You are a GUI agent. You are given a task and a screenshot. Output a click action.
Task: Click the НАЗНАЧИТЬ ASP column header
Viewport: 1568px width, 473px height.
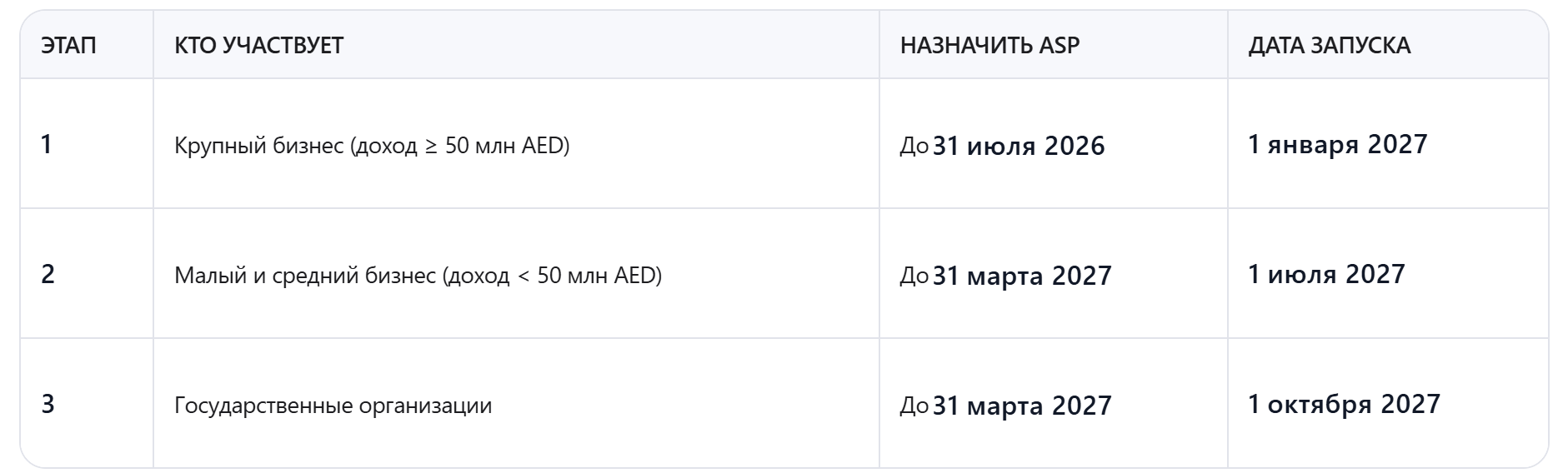point(989,45)
